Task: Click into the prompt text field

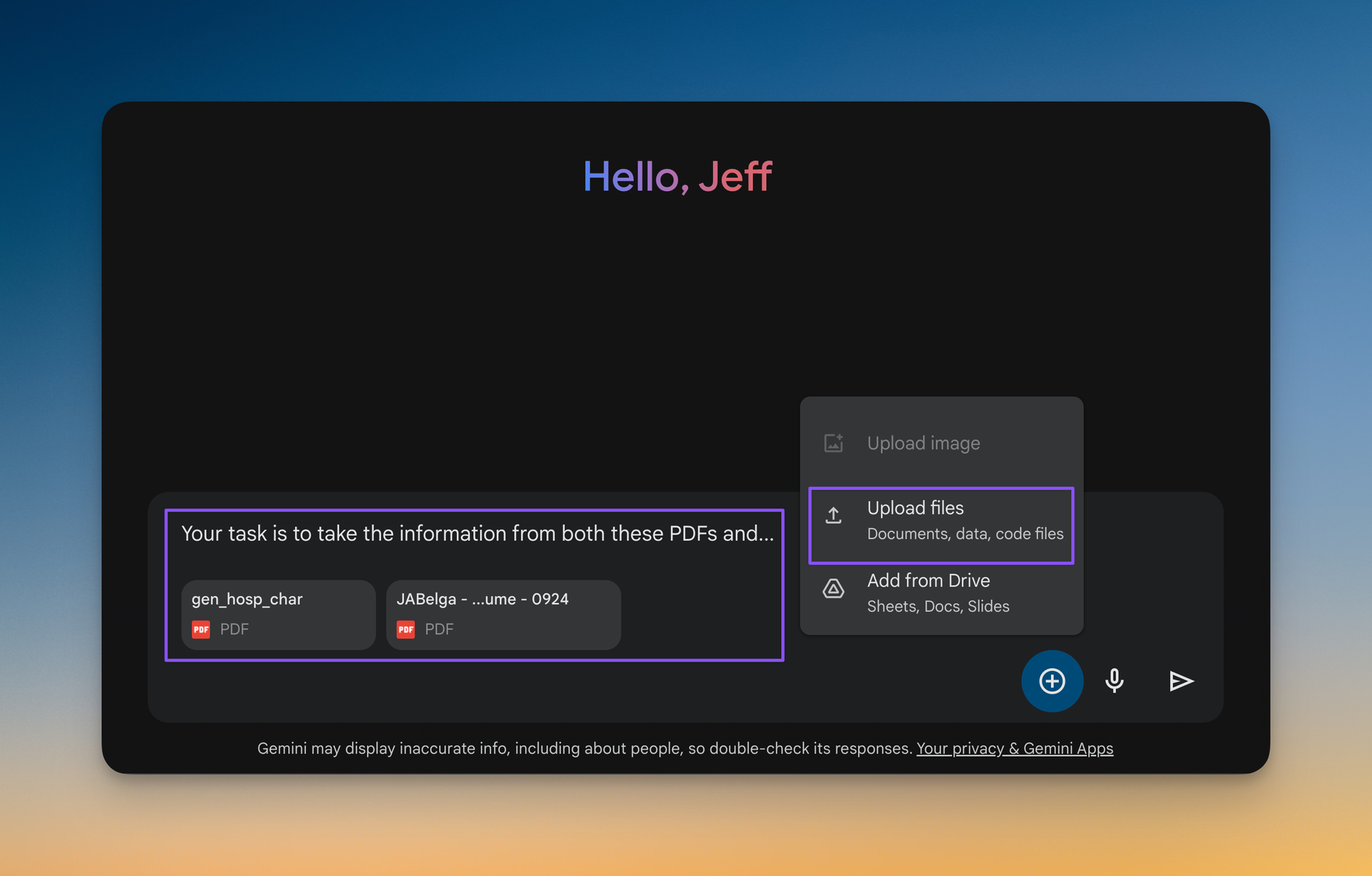Action: tap(477, 534)
